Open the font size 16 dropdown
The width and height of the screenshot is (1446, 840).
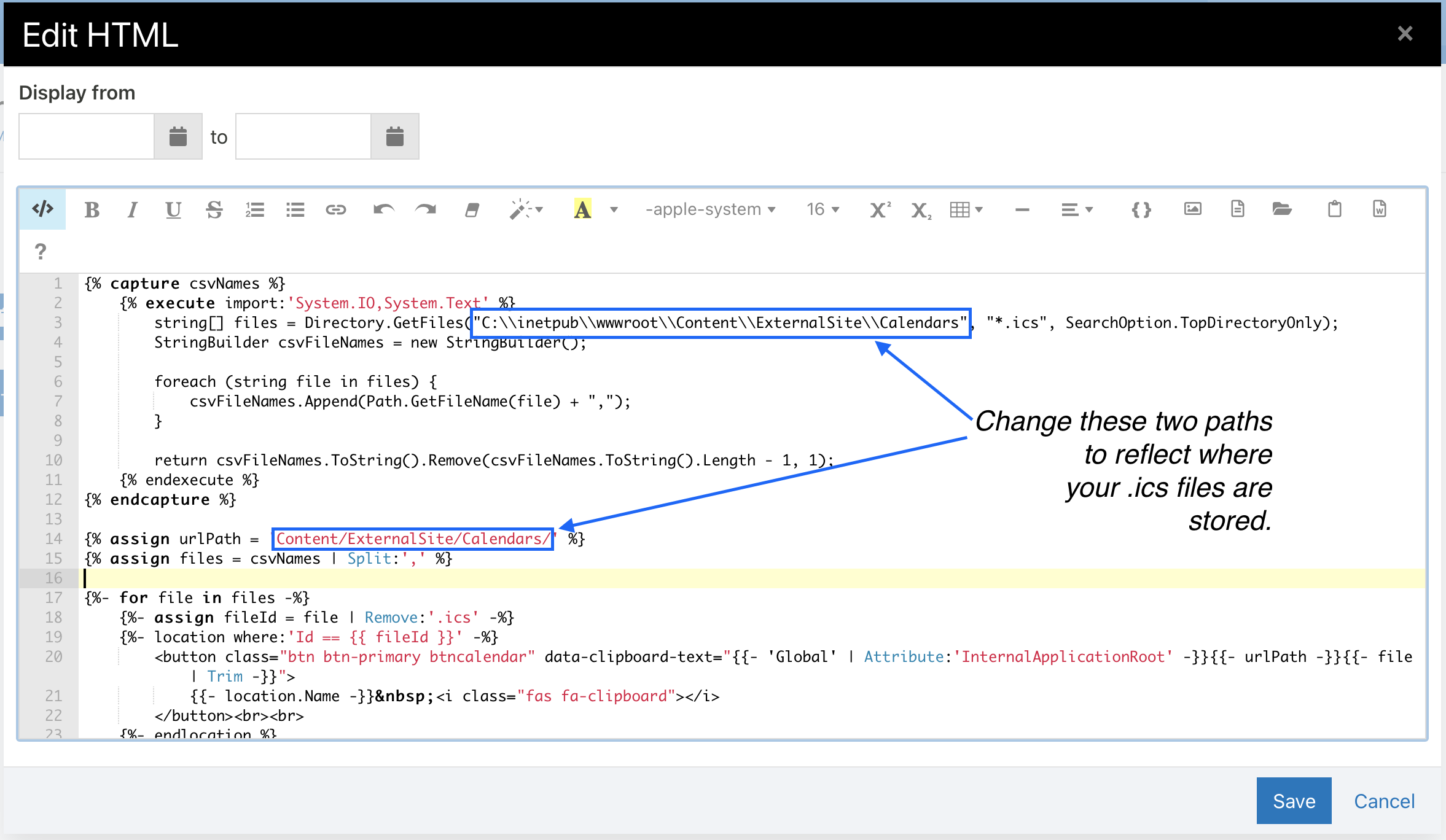coord(823,210)
